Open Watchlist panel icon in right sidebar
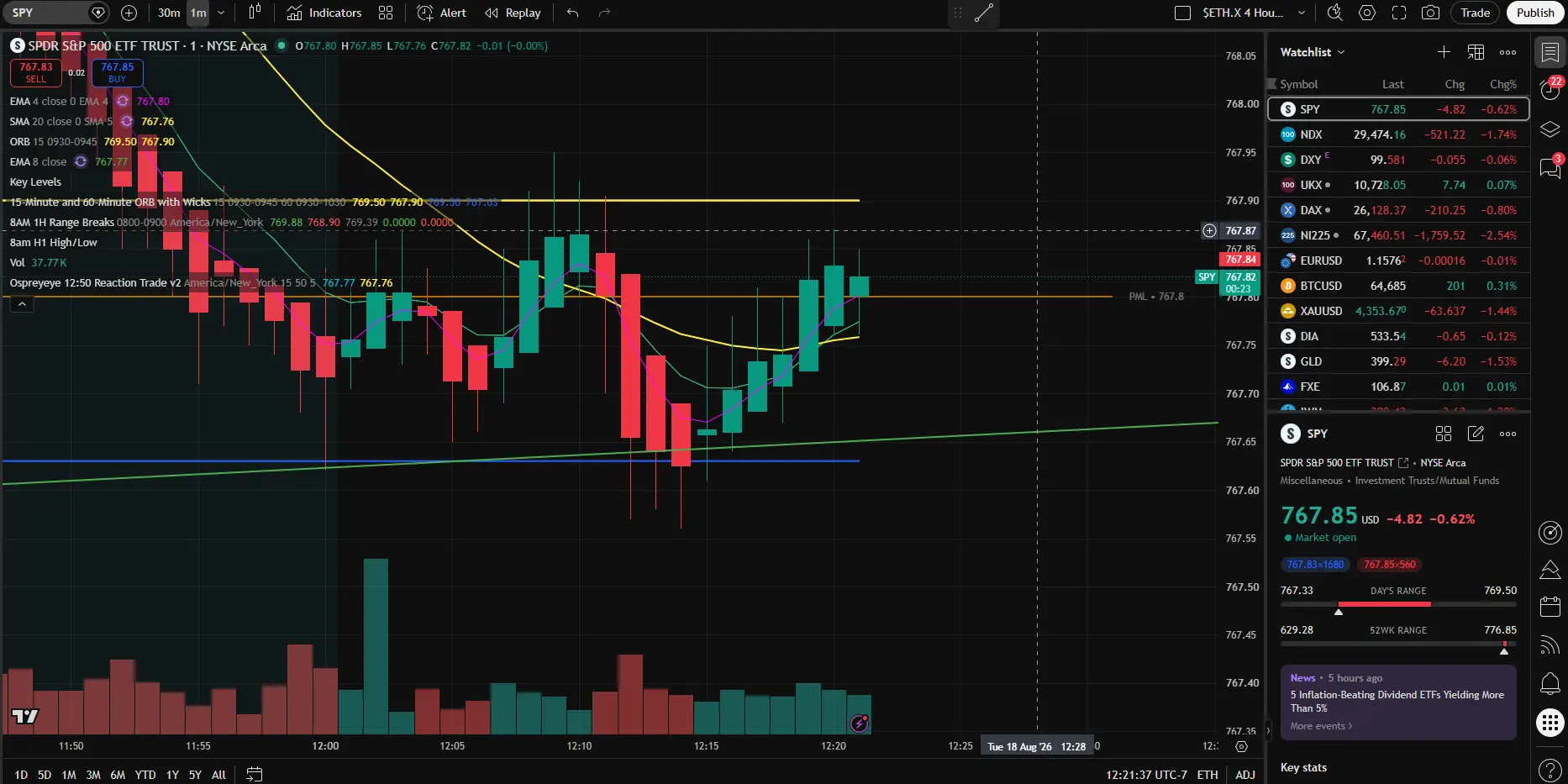Image resolution: width=1568 pixels, height=784 pixels. [1550, 52]
